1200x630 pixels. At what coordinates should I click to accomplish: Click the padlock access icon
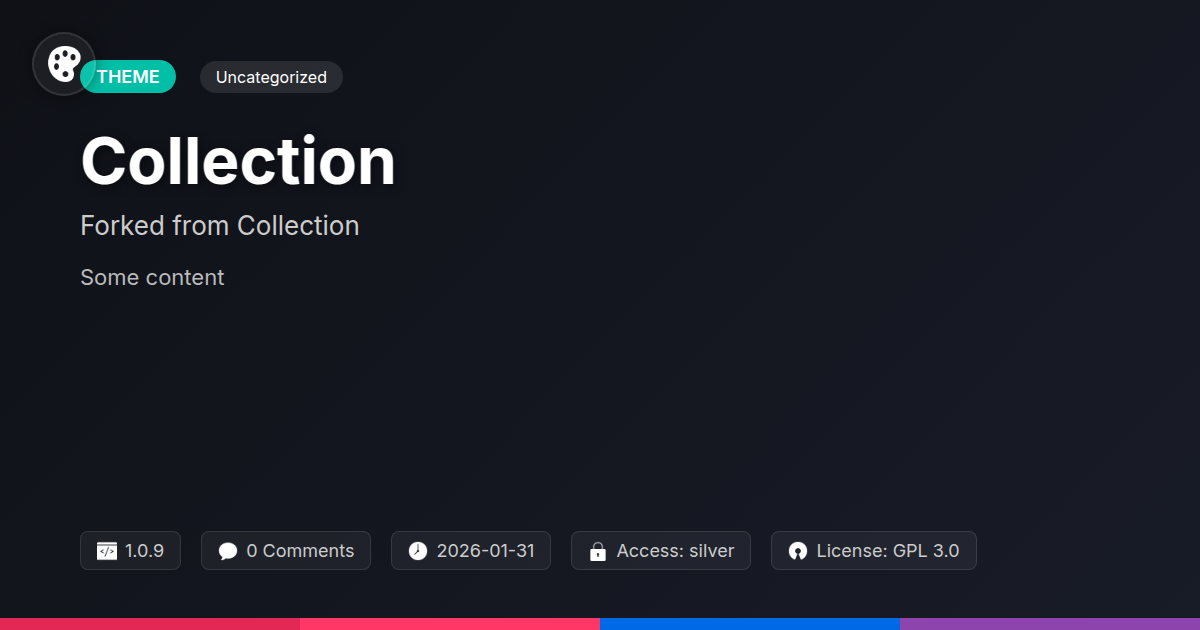point(598,551)
